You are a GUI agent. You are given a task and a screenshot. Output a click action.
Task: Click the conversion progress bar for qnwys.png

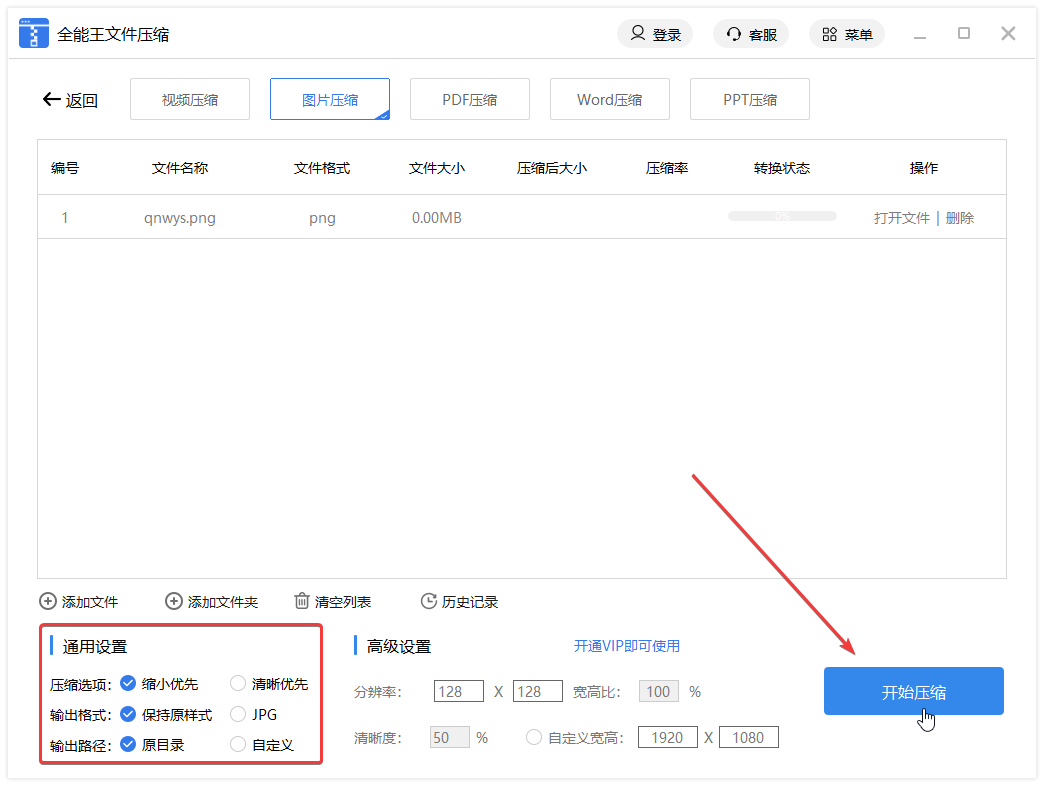pos(781,217)
